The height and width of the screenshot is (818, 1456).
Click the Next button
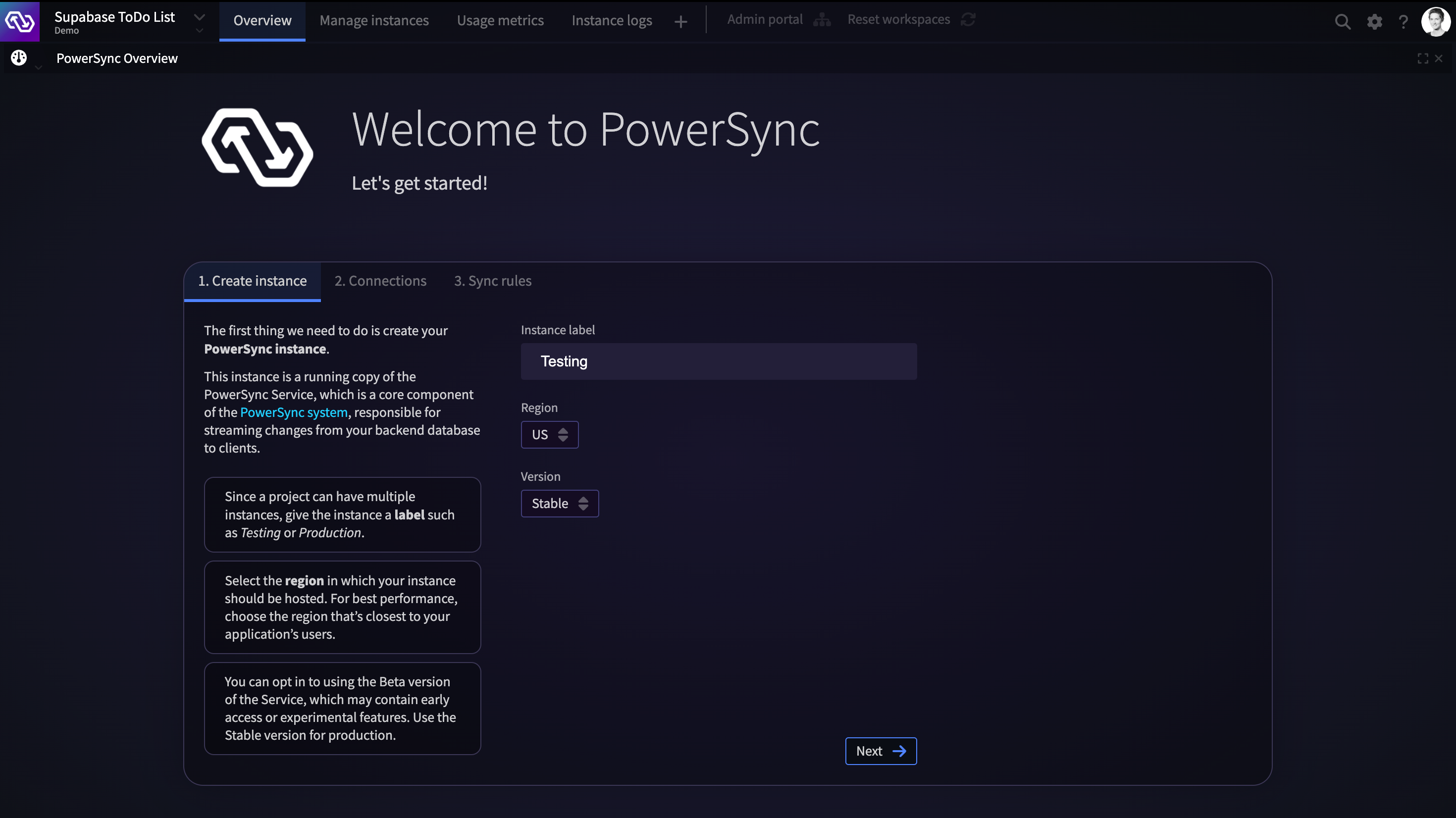881,751
